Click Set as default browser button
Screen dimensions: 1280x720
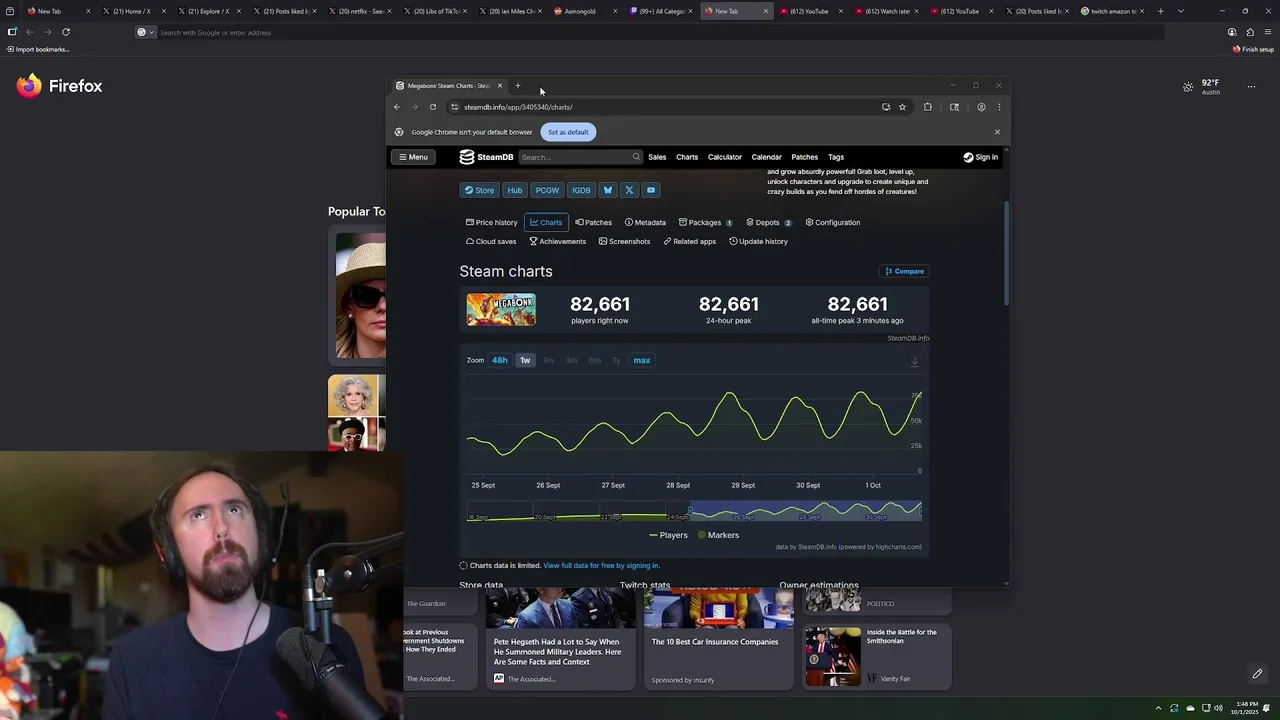568,132
